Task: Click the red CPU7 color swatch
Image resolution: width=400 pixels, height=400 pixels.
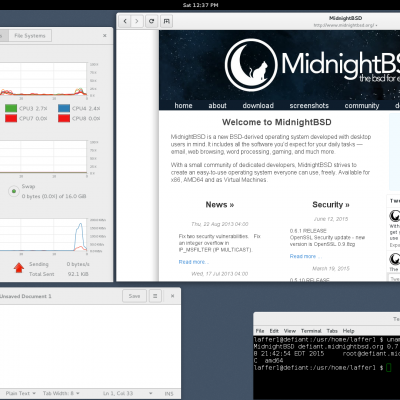Action: coord(11,118)
